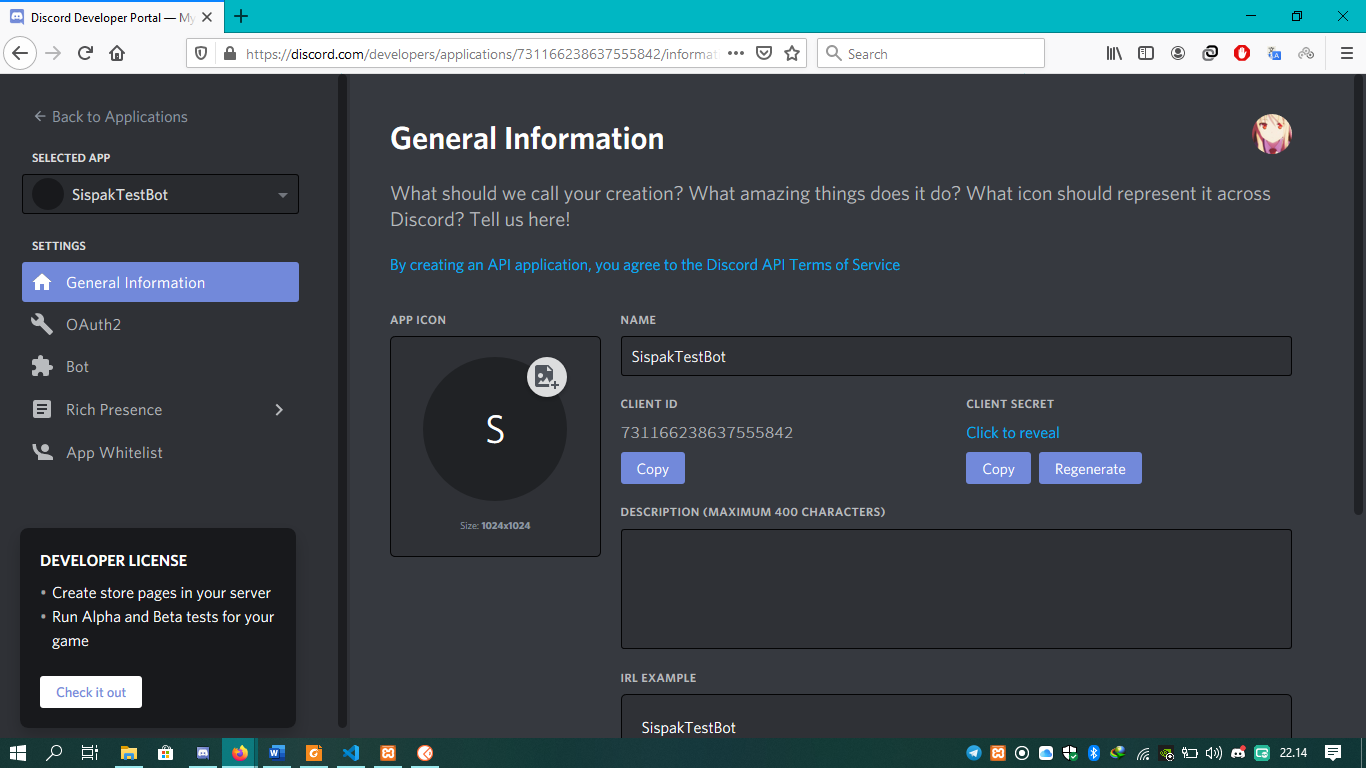Click the browser home icon
1366x768 pixels.
click(117, 54)
